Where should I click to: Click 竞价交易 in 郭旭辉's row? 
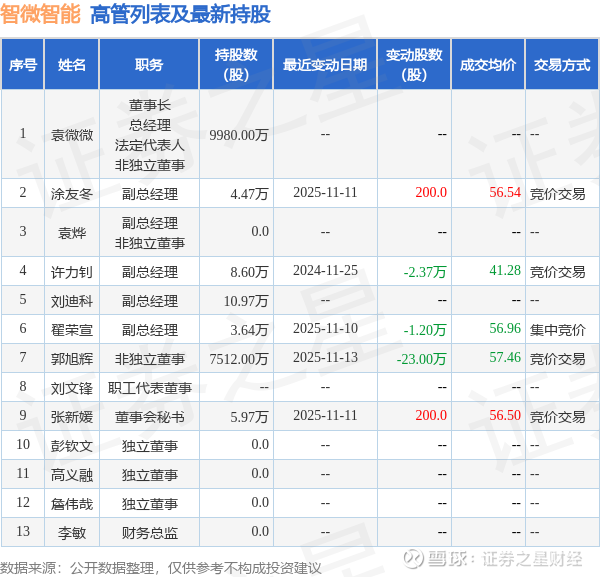(558, 359)
